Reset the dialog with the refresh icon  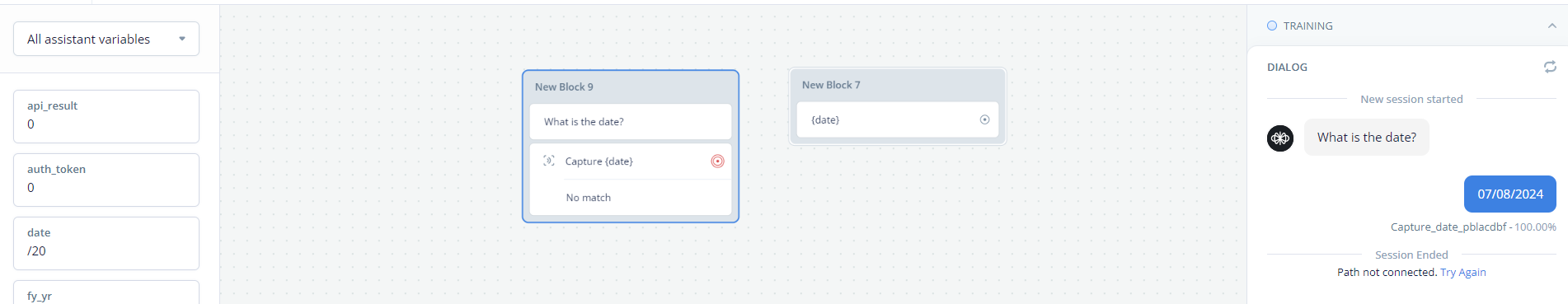tap(1550, 67)
